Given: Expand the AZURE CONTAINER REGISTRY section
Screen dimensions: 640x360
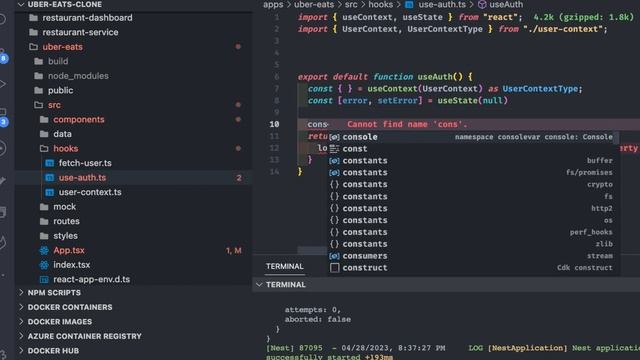Looking at the screenshot, I should point(21,336).
